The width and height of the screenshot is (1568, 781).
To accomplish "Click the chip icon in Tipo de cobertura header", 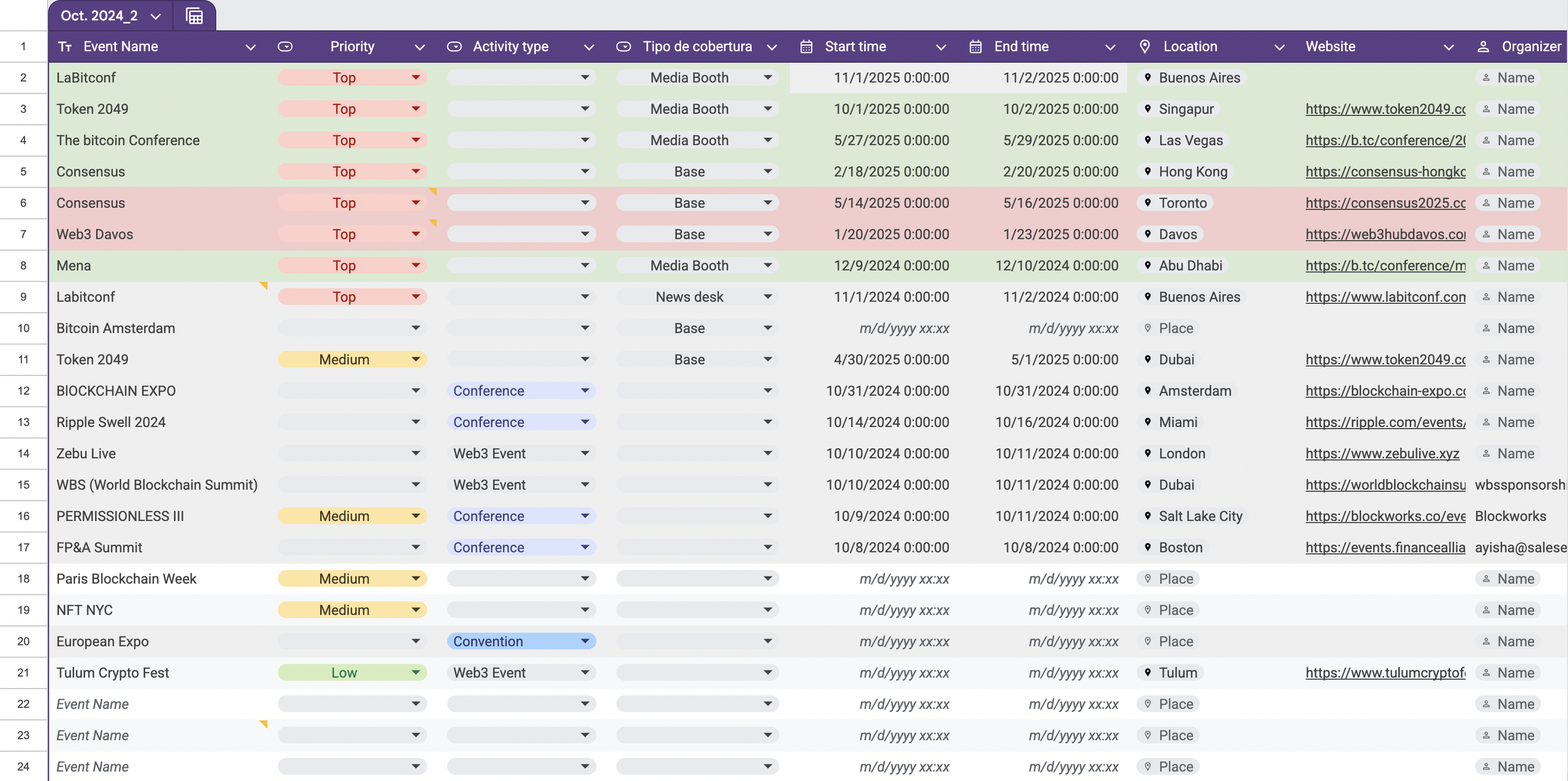I will click(623, 47).
